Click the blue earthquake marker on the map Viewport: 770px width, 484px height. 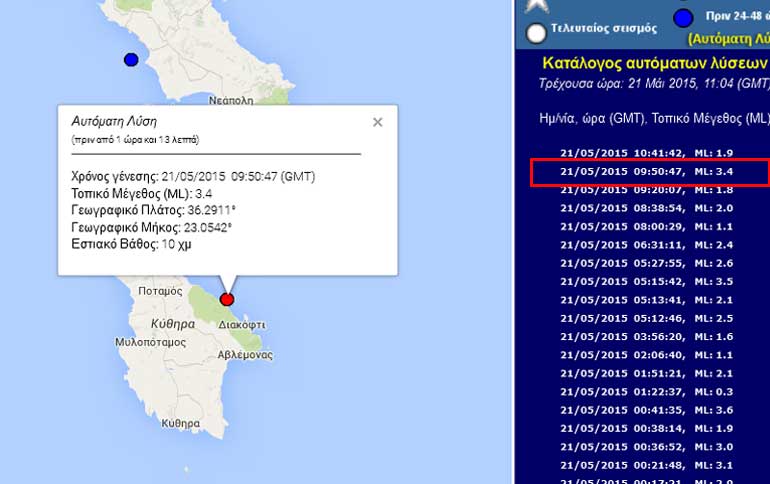131,60
